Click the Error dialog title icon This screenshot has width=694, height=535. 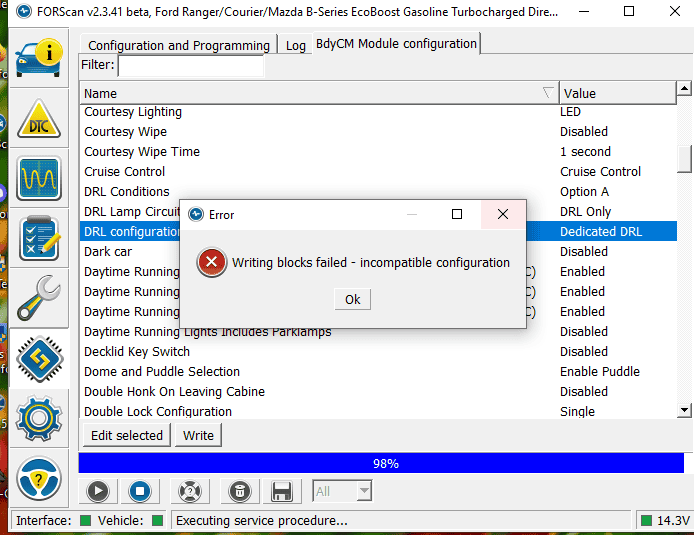coord(196,215)
